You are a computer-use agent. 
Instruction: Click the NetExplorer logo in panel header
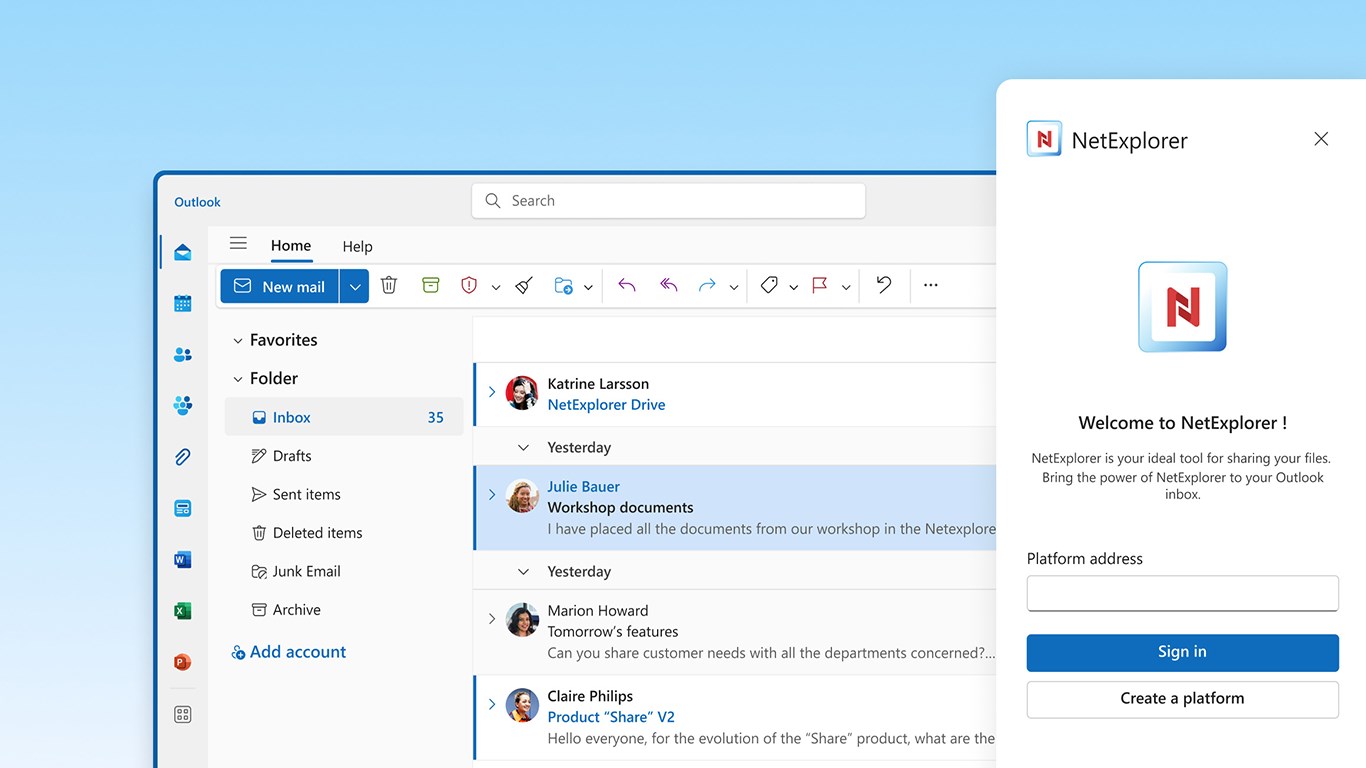(1044, 139)
